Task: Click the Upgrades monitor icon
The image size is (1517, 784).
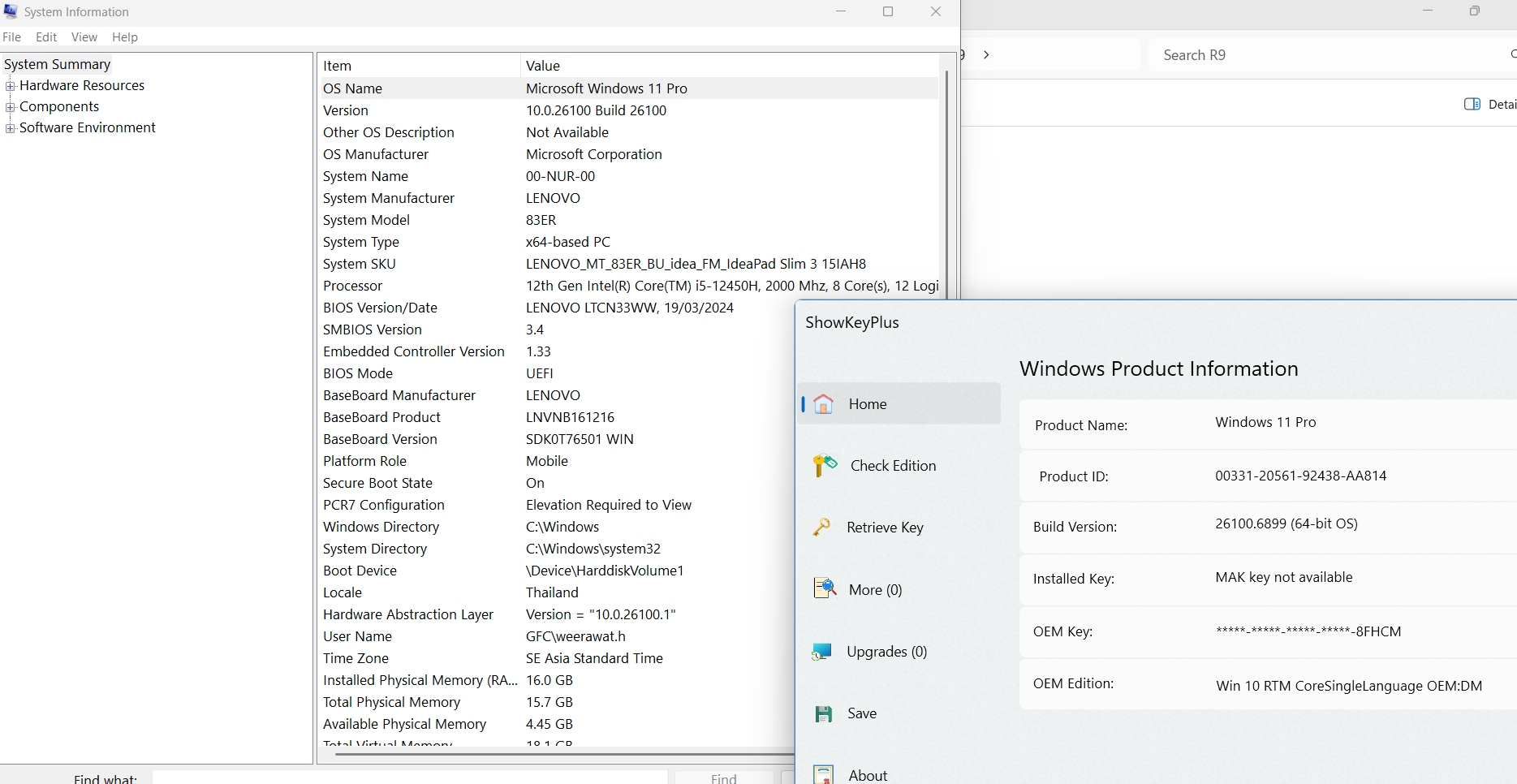Action: [822, 652]
